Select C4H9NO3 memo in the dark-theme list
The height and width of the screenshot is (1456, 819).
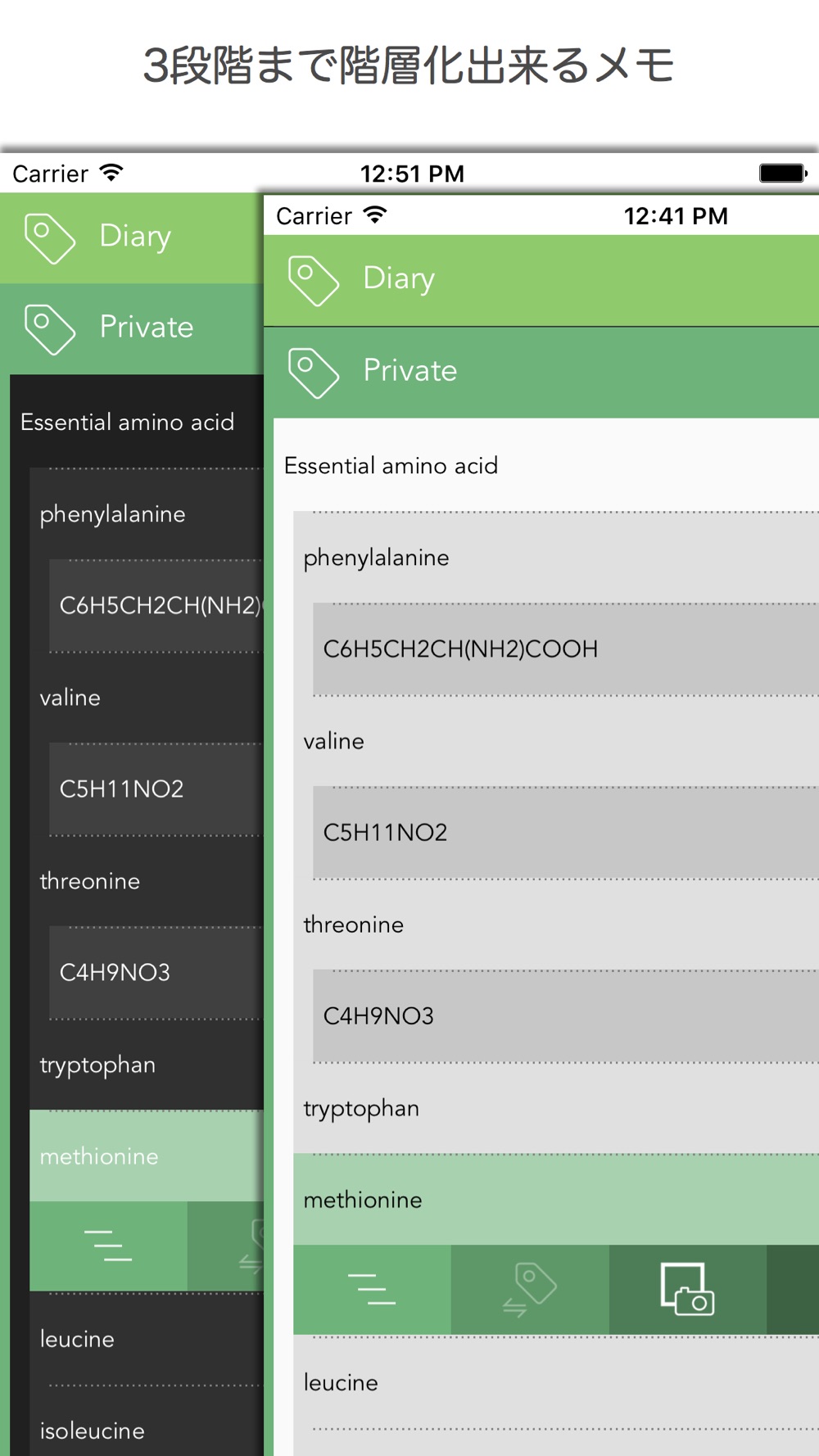pyautogui.click(x=115, y=972)
